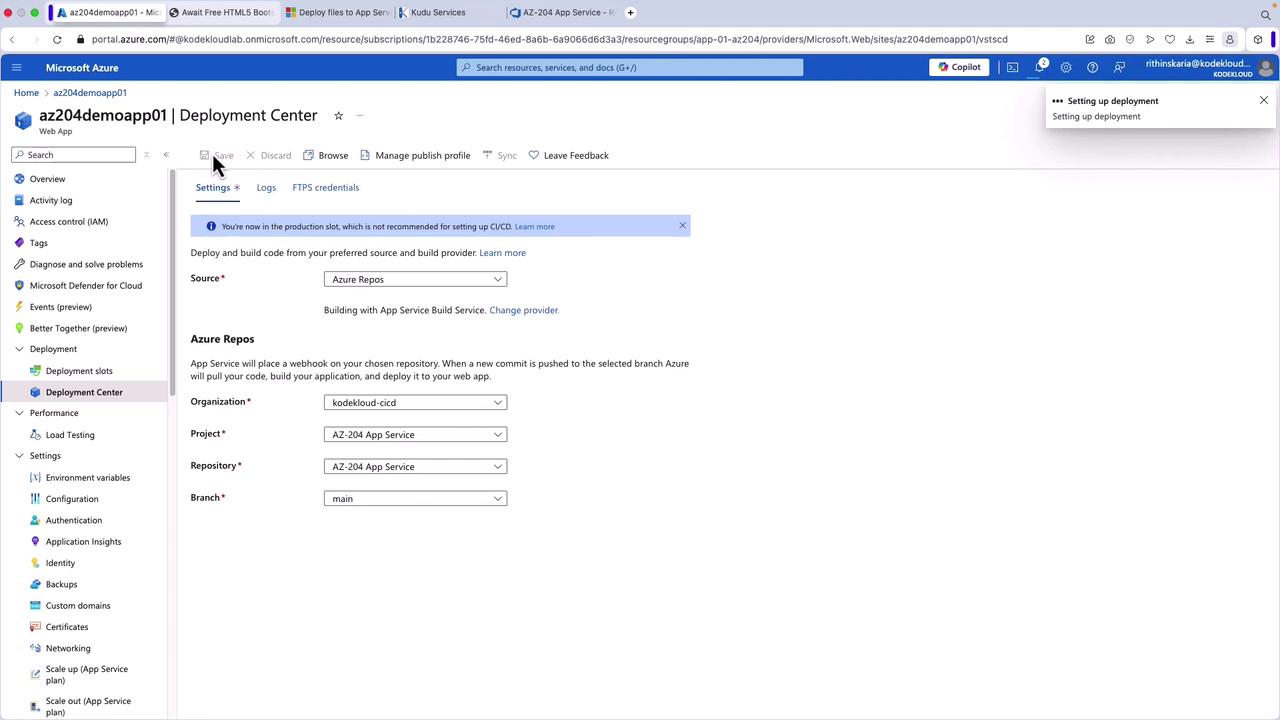Screen dimensions: 1280x720
Task: Open the Copilot button
Action: coord(959,67)
